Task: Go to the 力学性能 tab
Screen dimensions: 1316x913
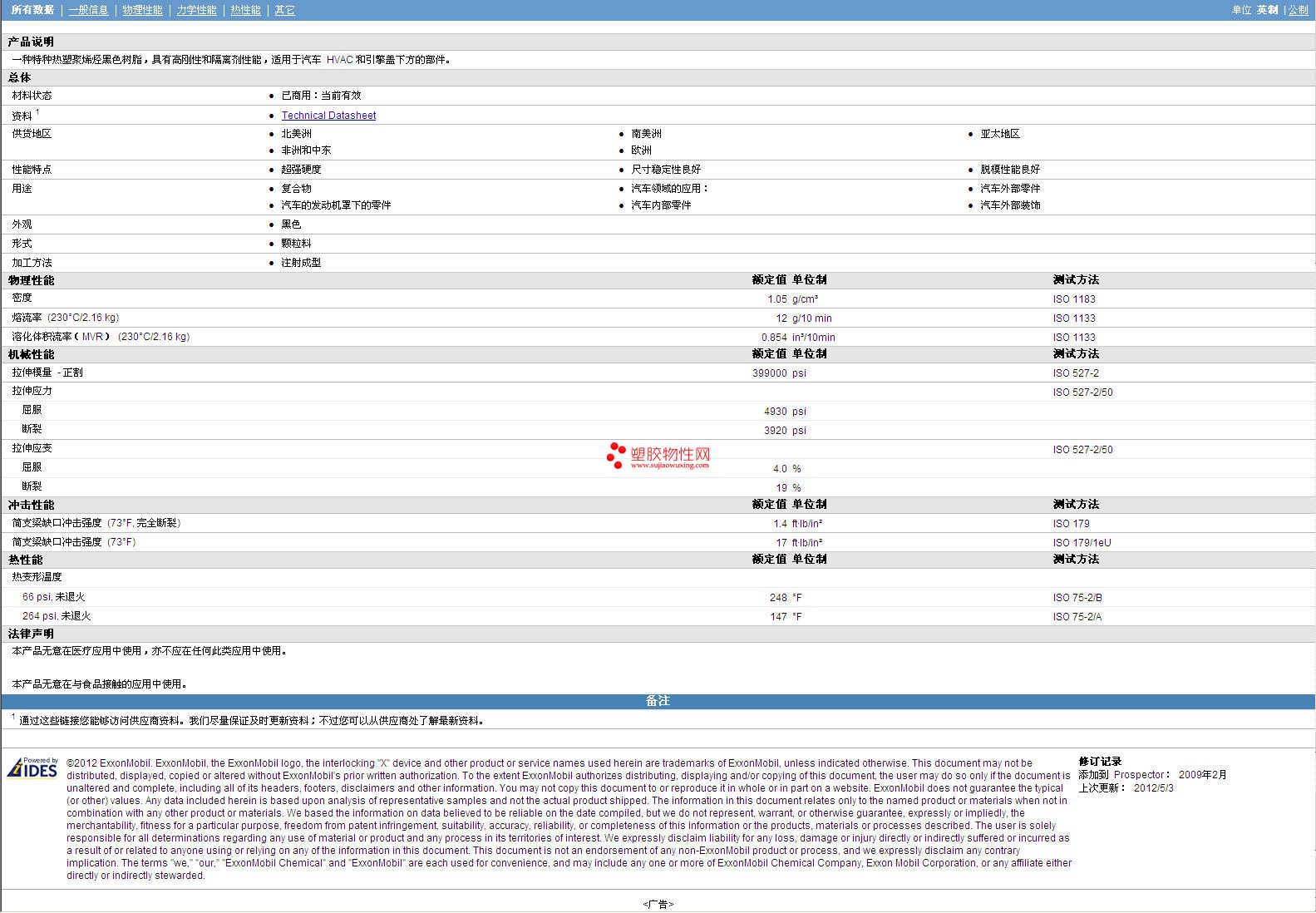Action: point(196,10)
